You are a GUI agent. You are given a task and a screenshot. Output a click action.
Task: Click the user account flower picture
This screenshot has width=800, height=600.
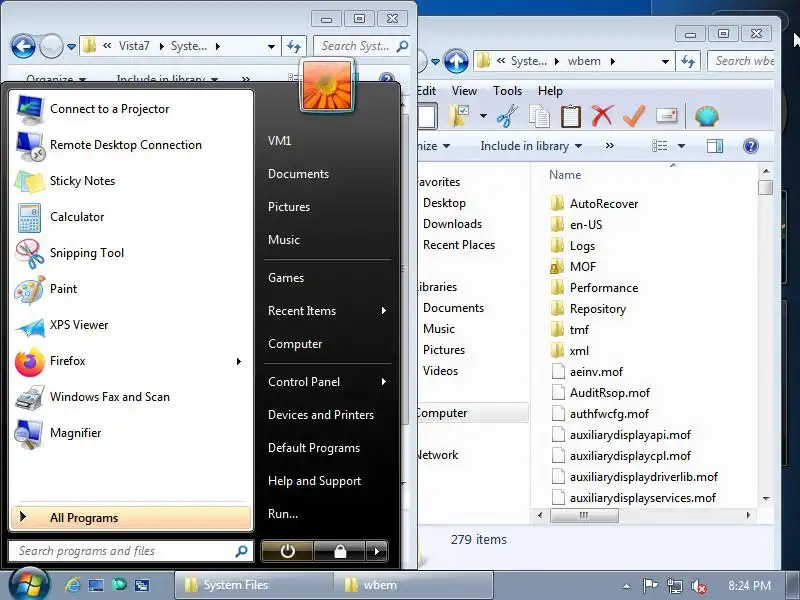tap(327, 85)
